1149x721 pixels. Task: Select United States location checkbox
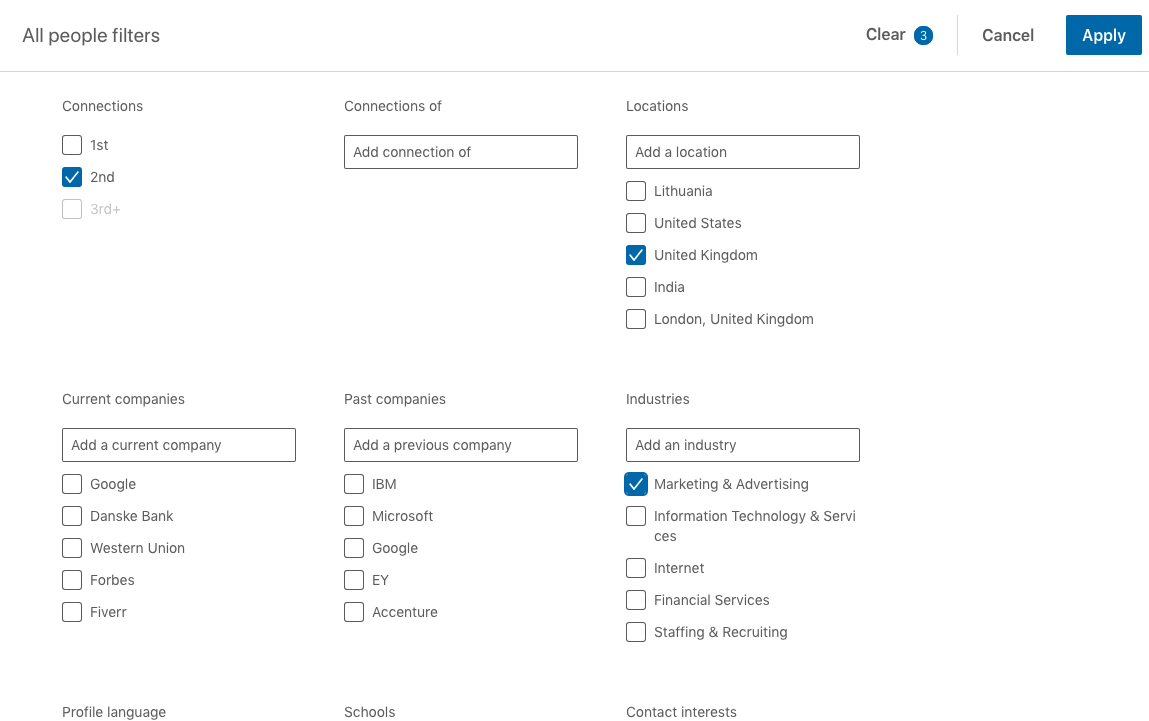pos(636,223)
